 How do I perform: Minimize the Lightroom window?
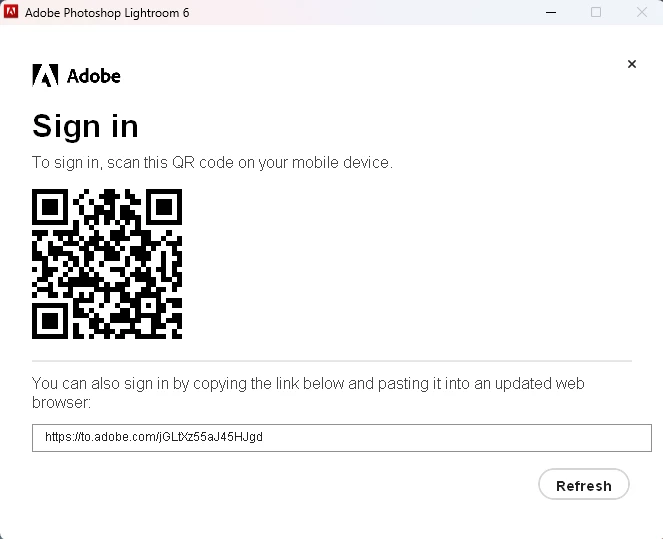click(x=551, y=12)
